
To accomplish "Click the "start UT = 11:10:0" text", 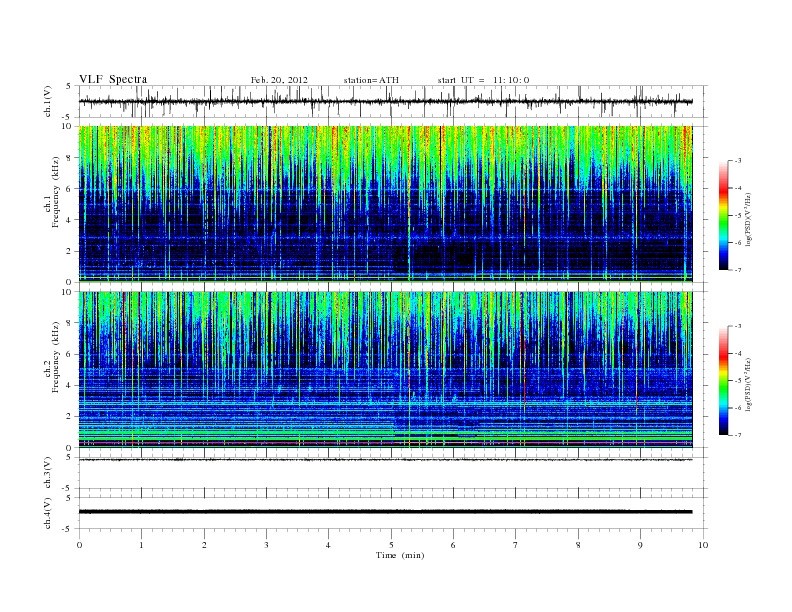I will coord(483,80).
